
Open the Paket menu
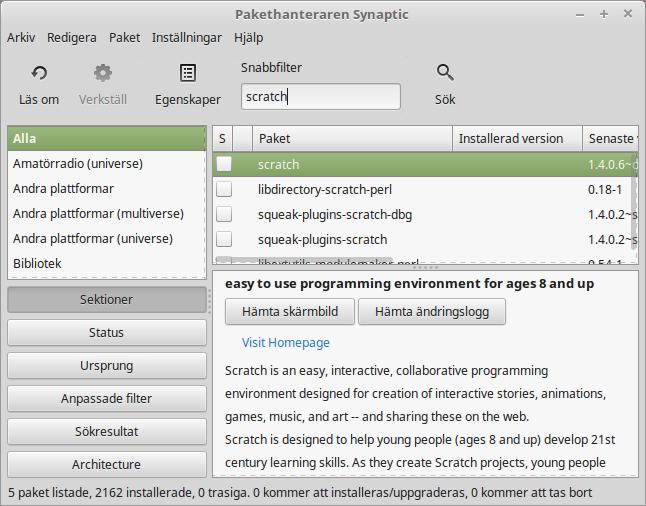pyautogui.click(x=124, y=37)
